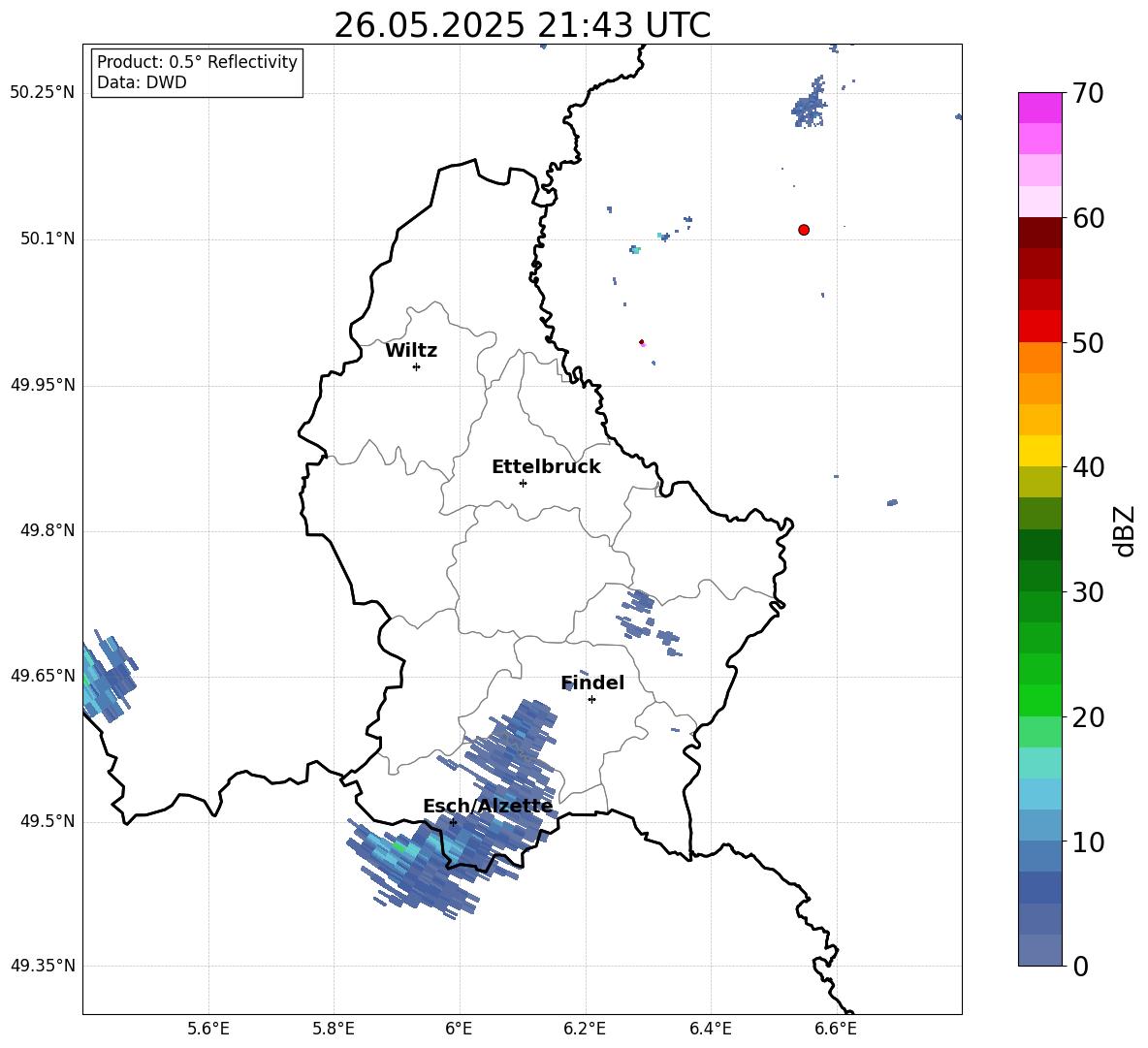This screenshot has width=1148, height=1048.
Task: Click the Findel station cross marker
Action: 591,700
